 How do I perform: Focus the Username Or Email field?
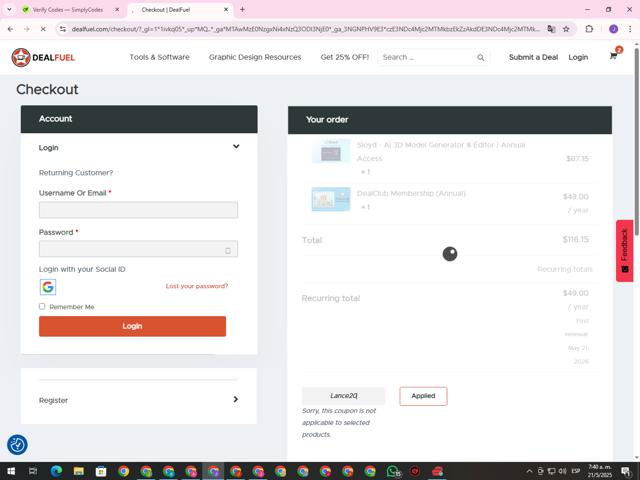point(138,210)
